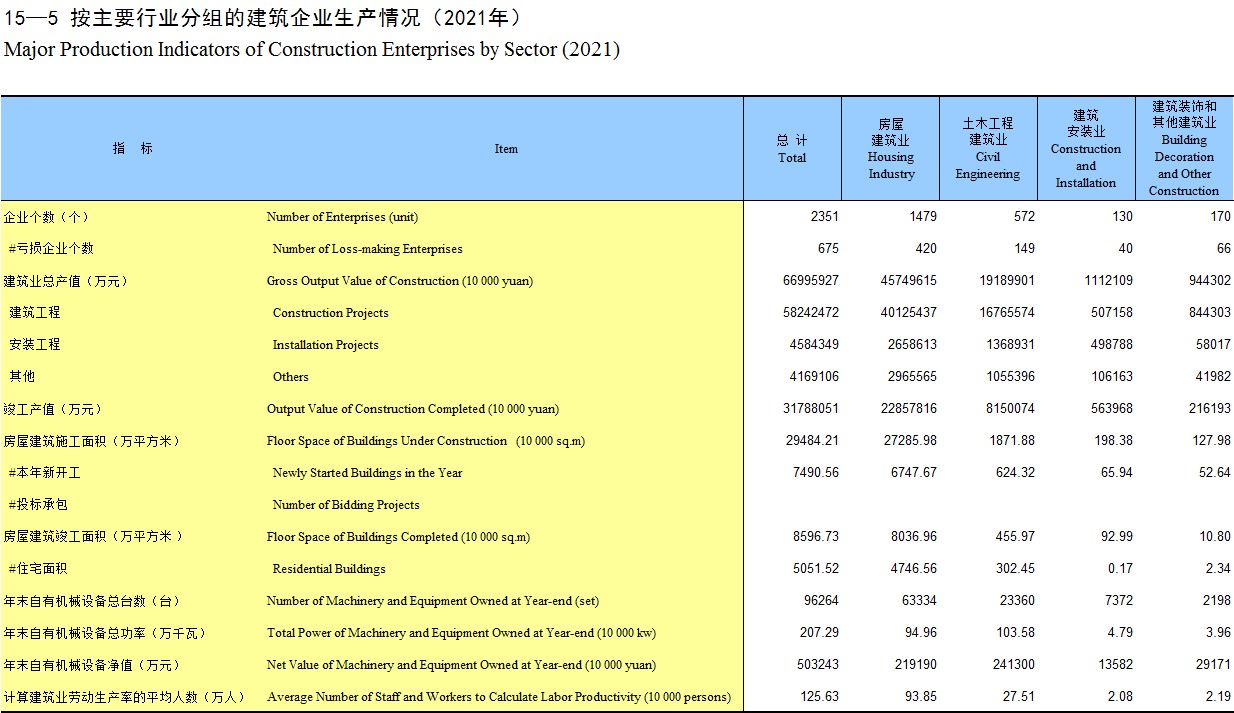Click the 'Residential Buildings' row label

(328, 569)
